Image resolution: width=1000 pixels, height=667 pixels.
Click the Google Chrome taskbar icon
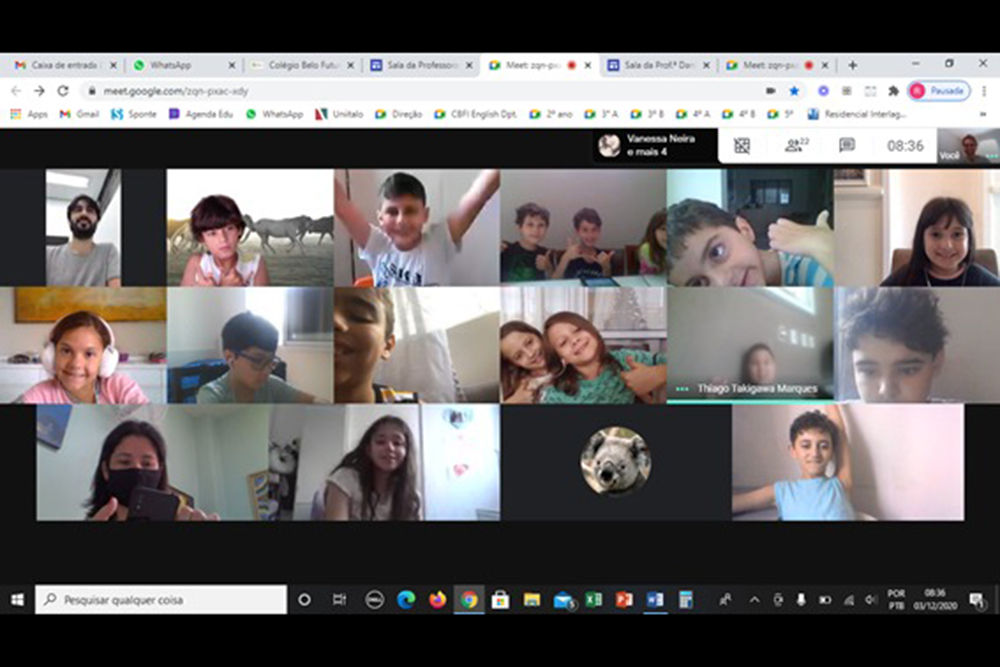tap(469, 599)
